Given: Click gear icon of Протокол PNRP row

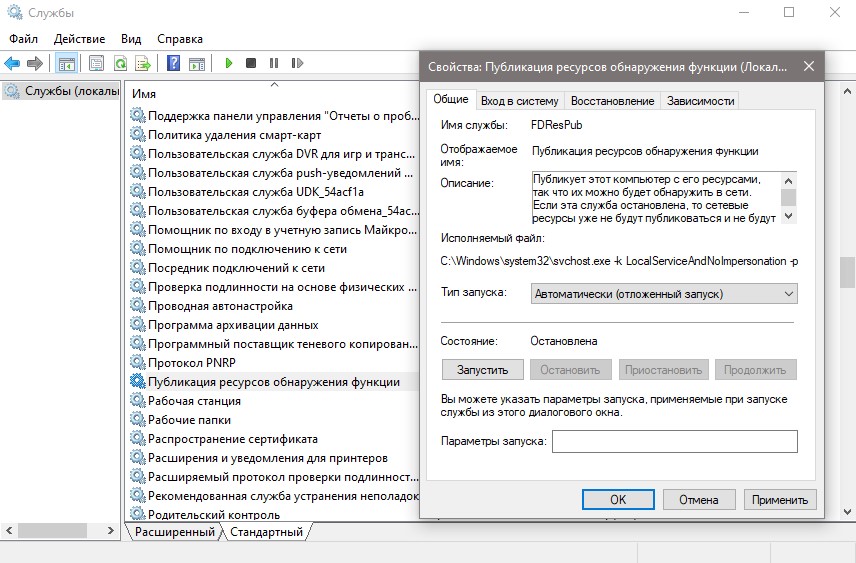Looking at the screenshot, I should 138,362.
